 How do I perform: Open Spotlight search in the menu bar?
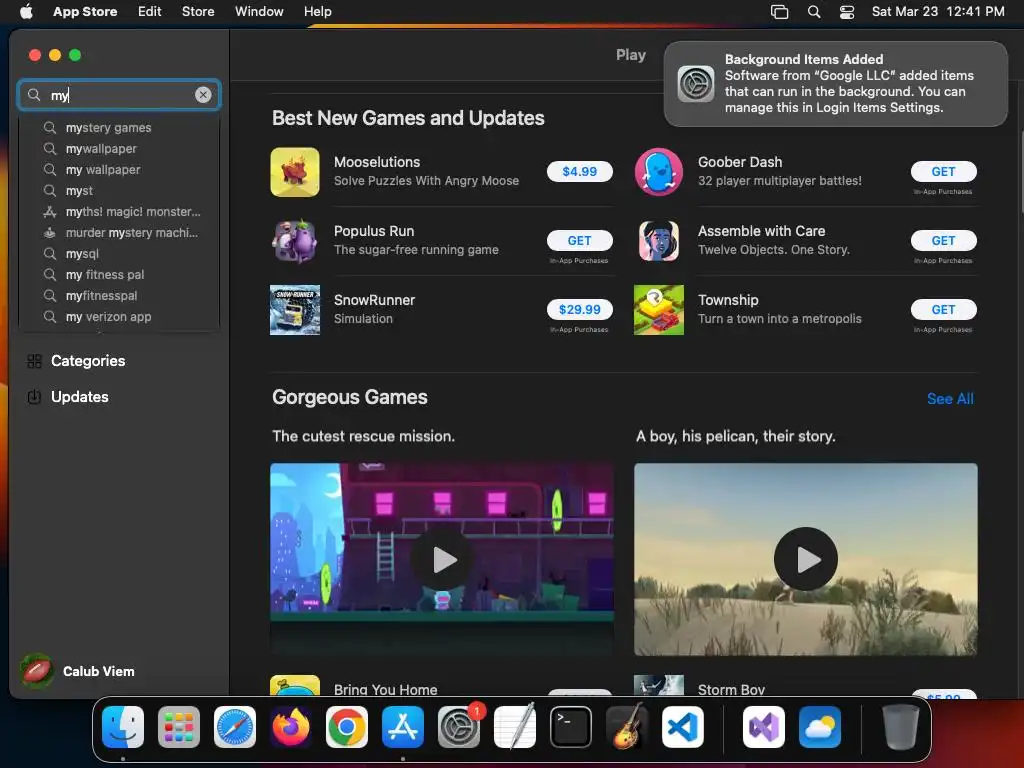[x=814, y=12]
